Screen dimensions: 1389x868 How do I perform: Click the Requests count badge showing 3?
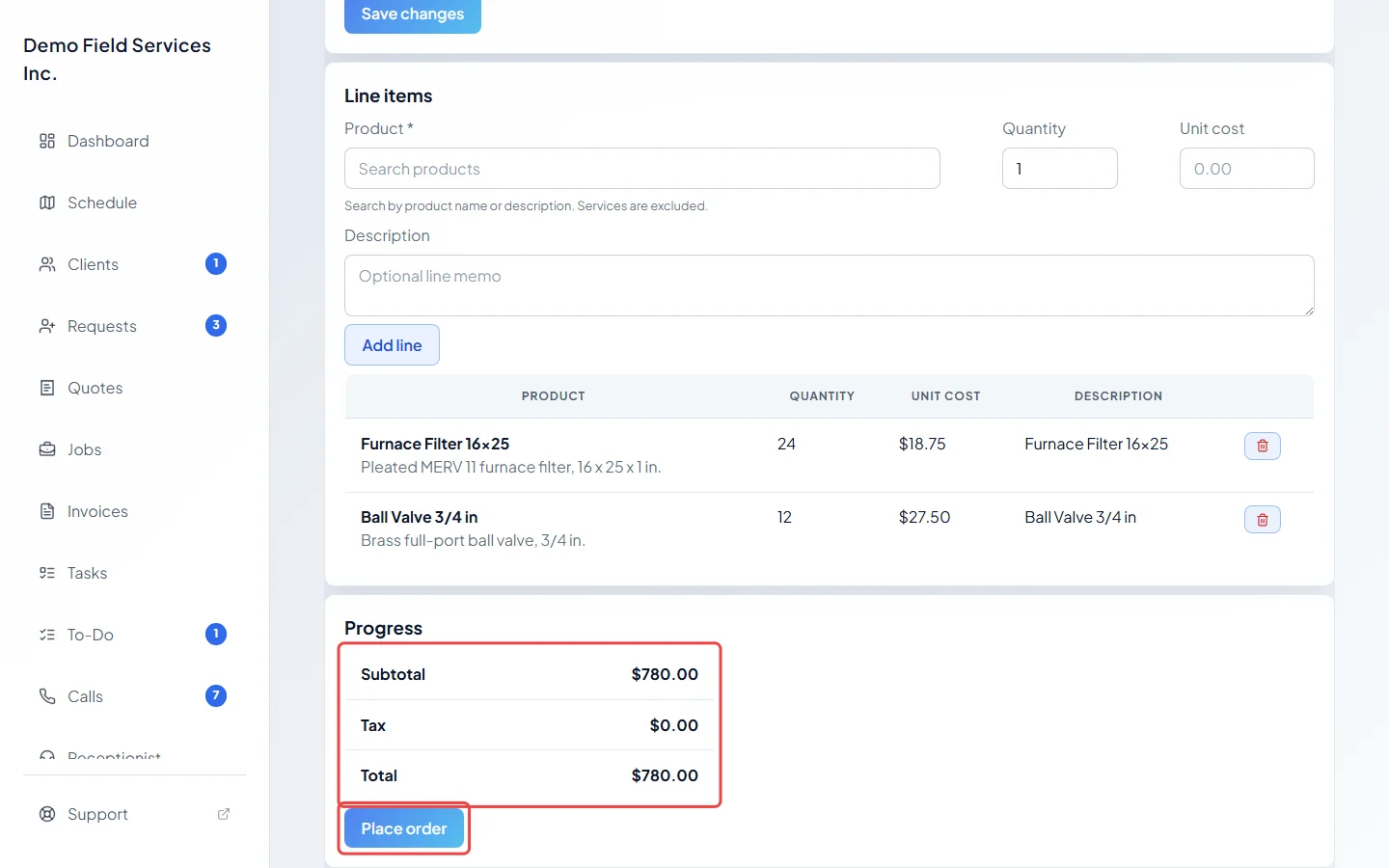point(216,325)
